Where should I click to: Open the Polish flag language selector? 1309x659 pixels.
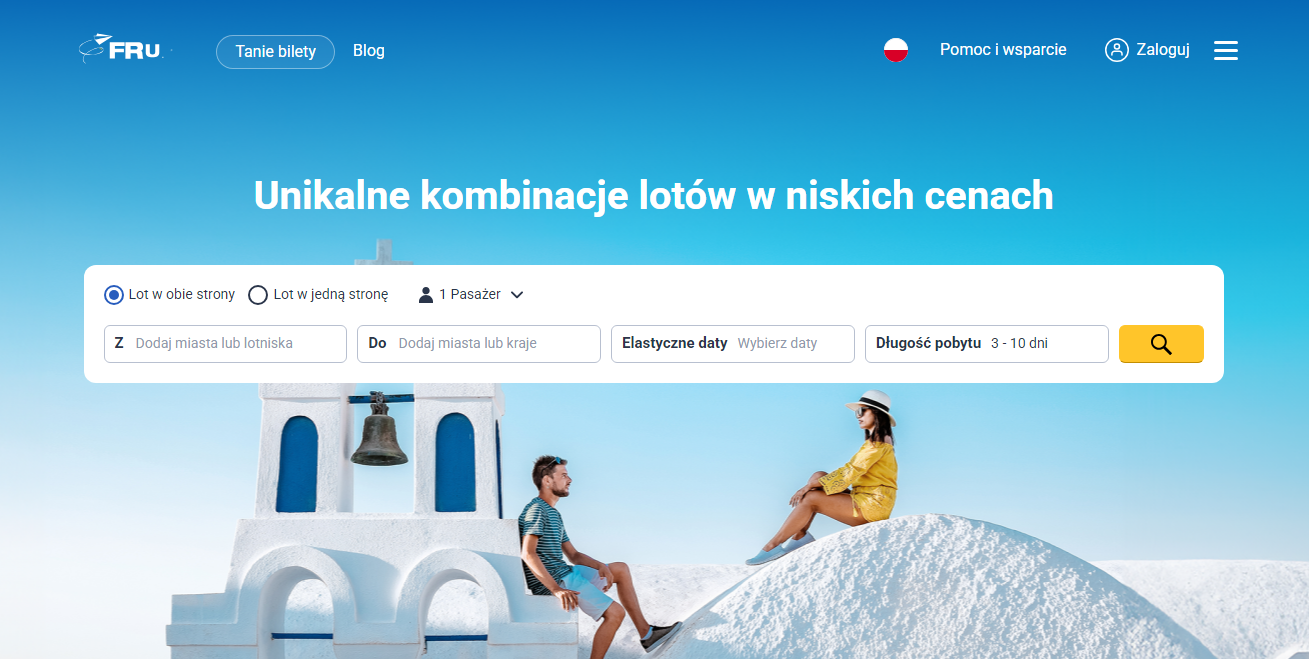896,50
